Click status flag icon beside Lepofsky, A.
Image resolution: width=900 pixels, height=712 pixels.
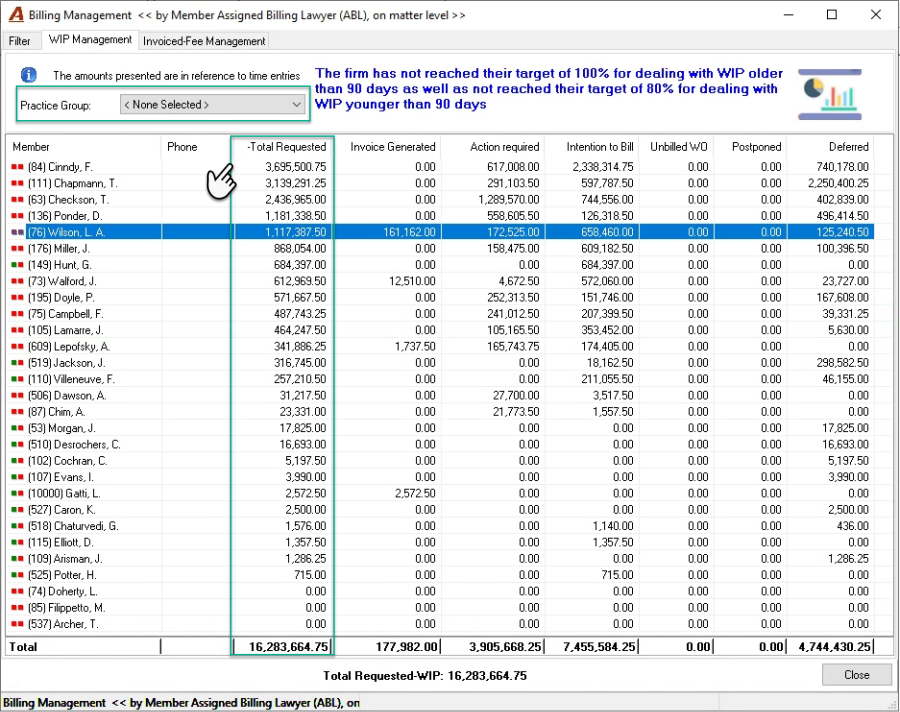tap(17, 347)
